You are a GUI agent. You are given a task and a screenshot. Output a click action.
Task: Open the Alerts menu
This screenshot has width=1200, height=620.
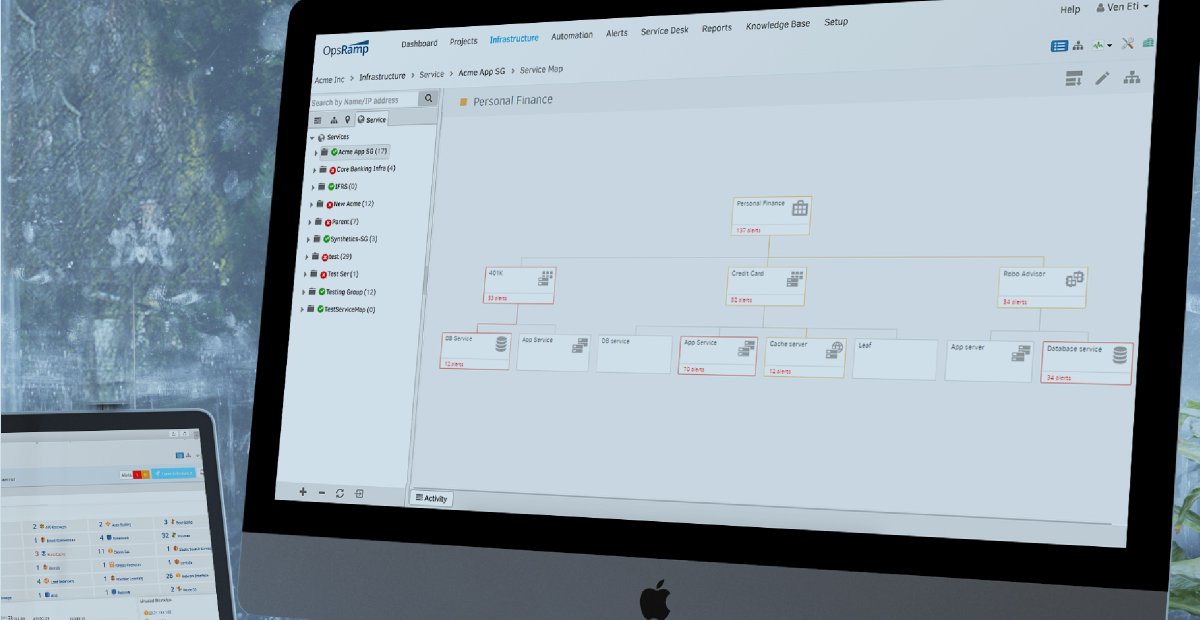point(617,33)
